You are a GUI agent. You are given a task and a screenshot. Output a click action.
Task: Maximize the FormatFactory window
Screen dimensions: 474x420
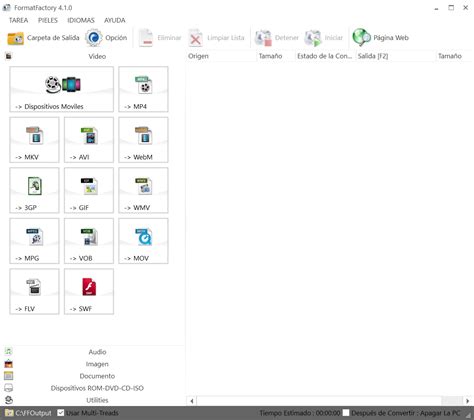tap(451, 8)
